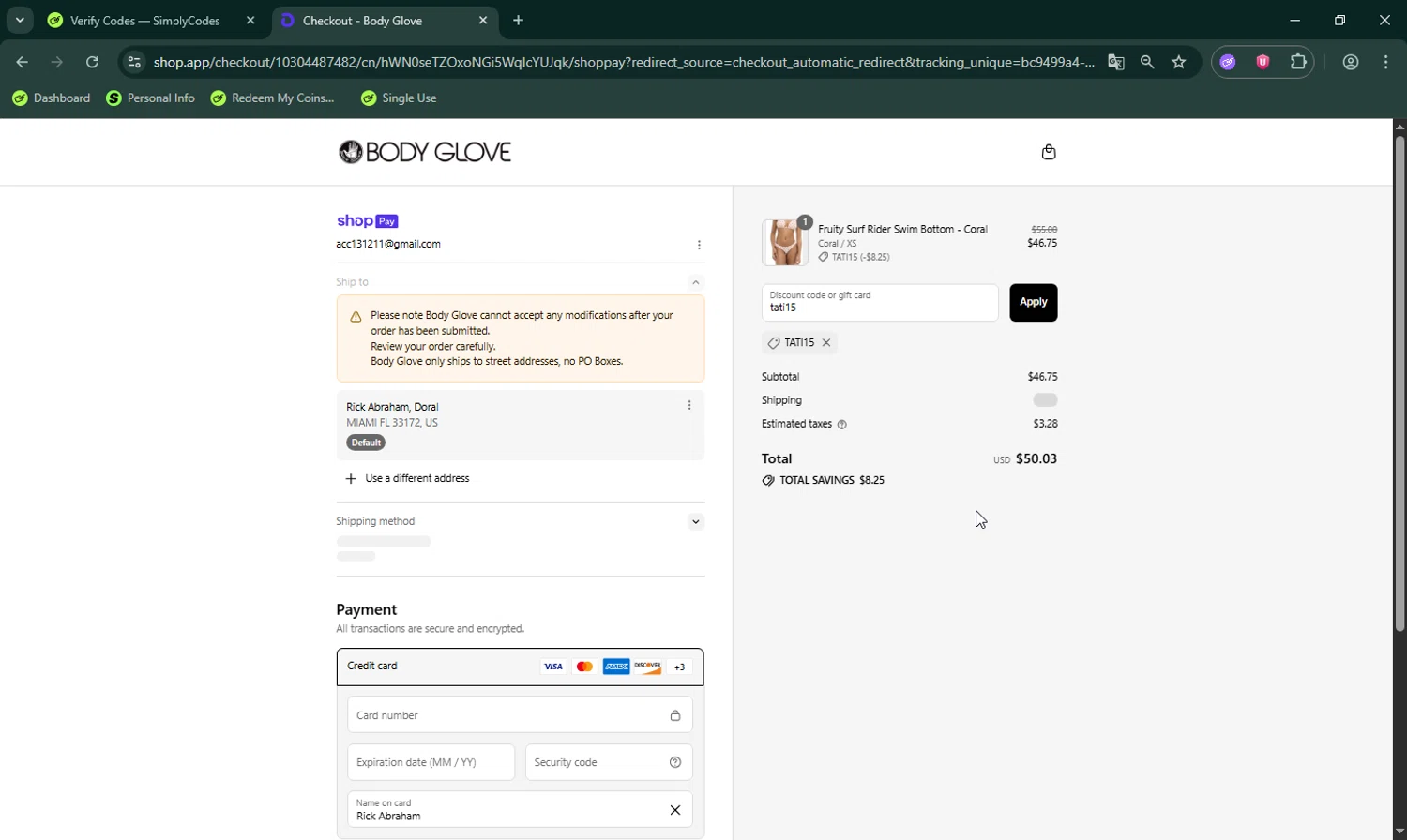Click Fruity Surf Rider Swim Bottom title
The image size is (1407, 840).
coord(902,229)
